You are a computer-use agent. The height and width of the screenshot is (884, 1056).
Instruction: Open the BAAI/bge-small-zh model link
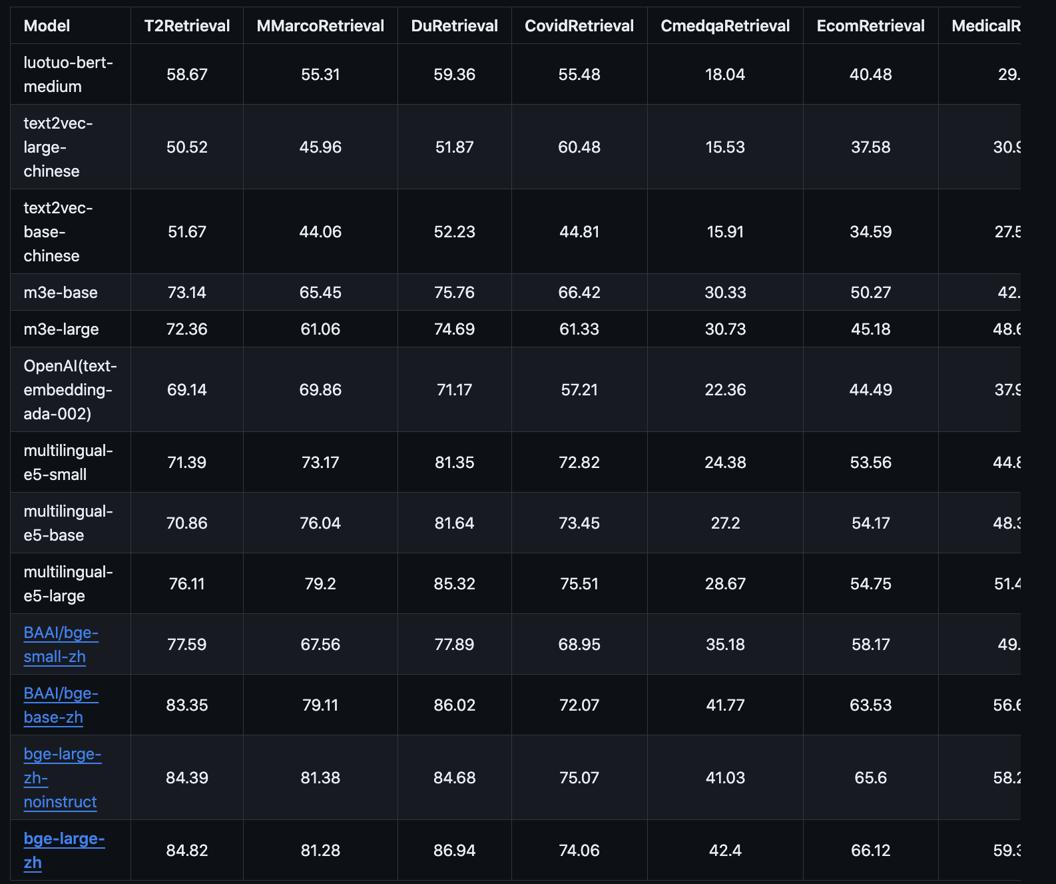[x=61, y=644]
